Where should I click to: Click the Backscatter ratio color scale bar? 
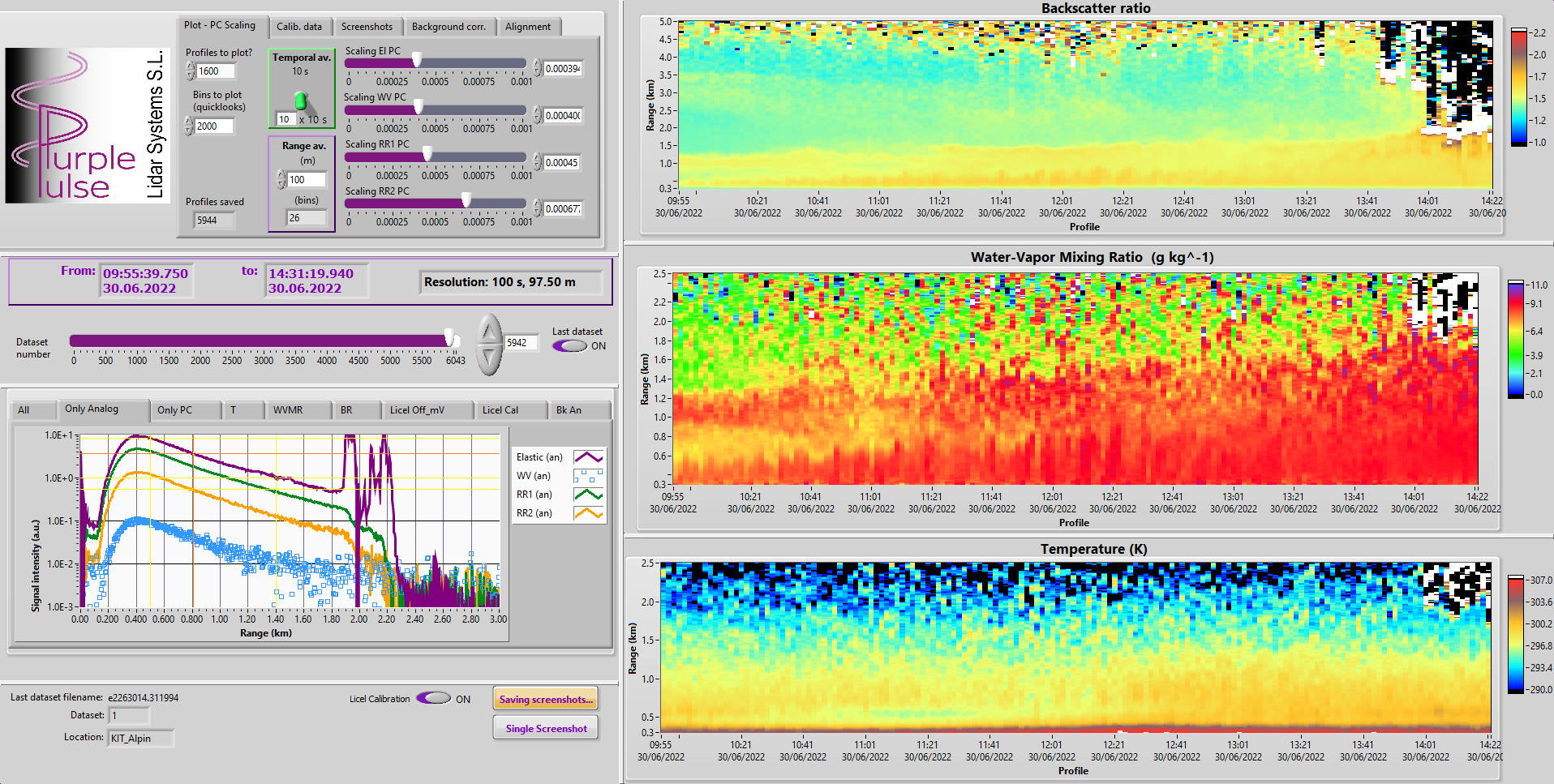tap(1518, 87)
